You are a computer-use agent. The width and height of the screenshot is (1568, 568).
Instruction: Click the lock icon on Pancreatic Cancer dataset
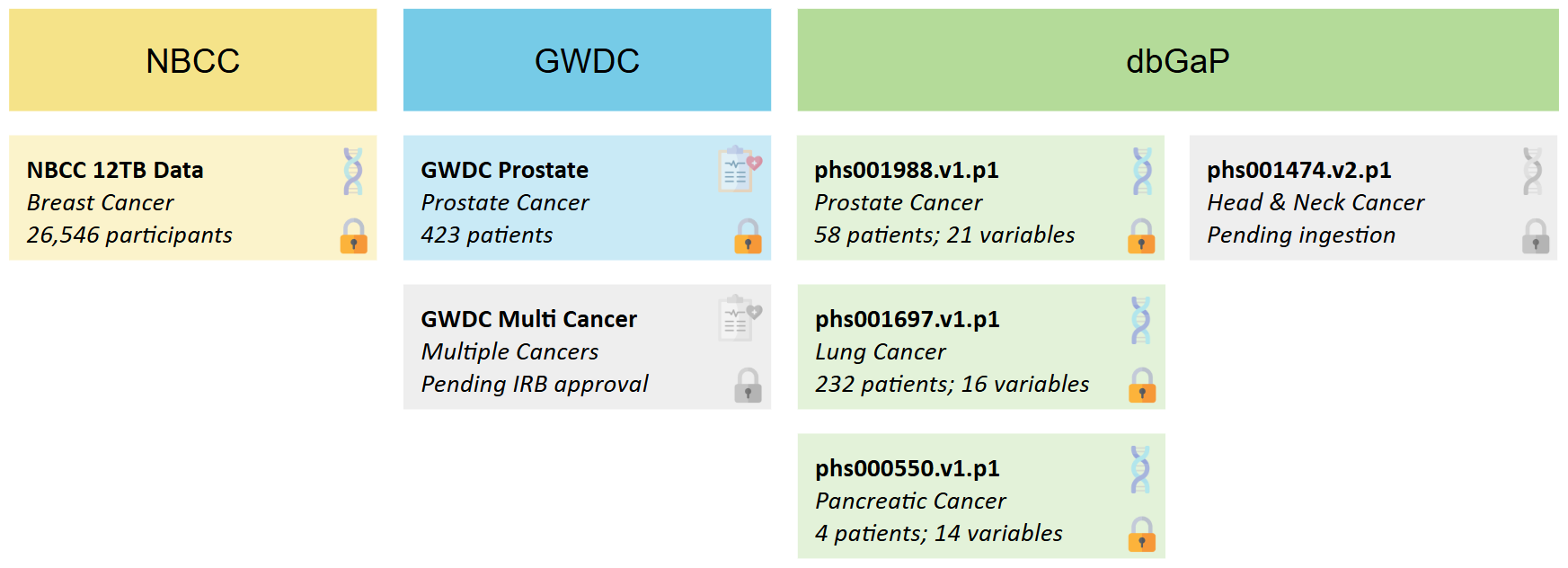(1142, 535)
